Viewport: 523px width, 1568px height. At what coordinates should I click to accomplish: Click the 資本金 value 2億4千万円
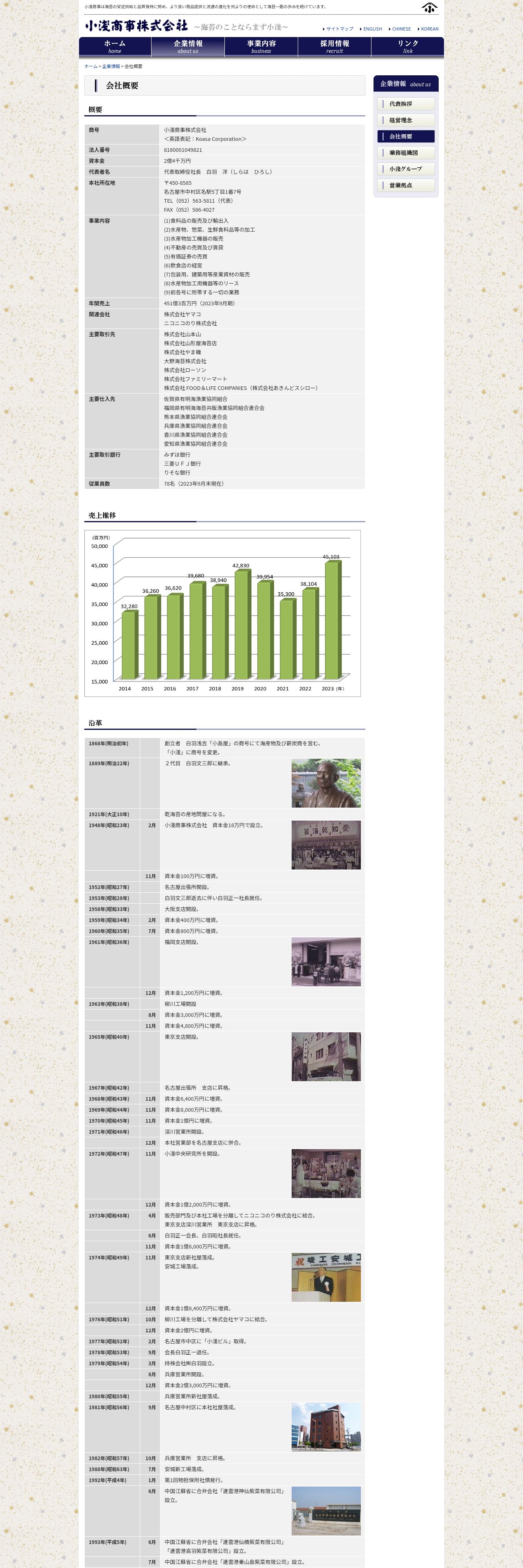pos(177,161)
